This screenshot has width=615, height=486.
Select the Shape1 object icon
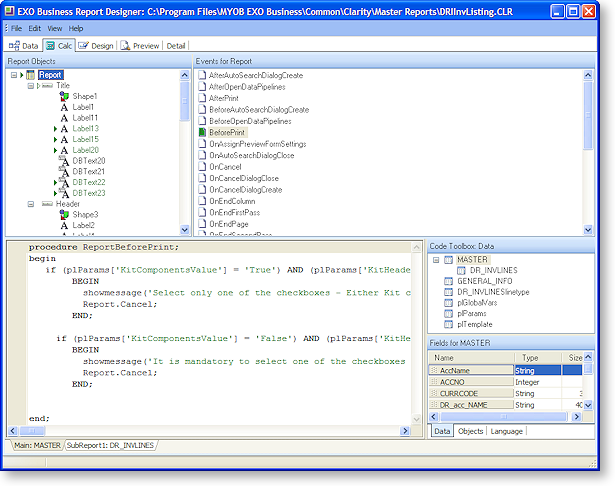click(63, 96)
